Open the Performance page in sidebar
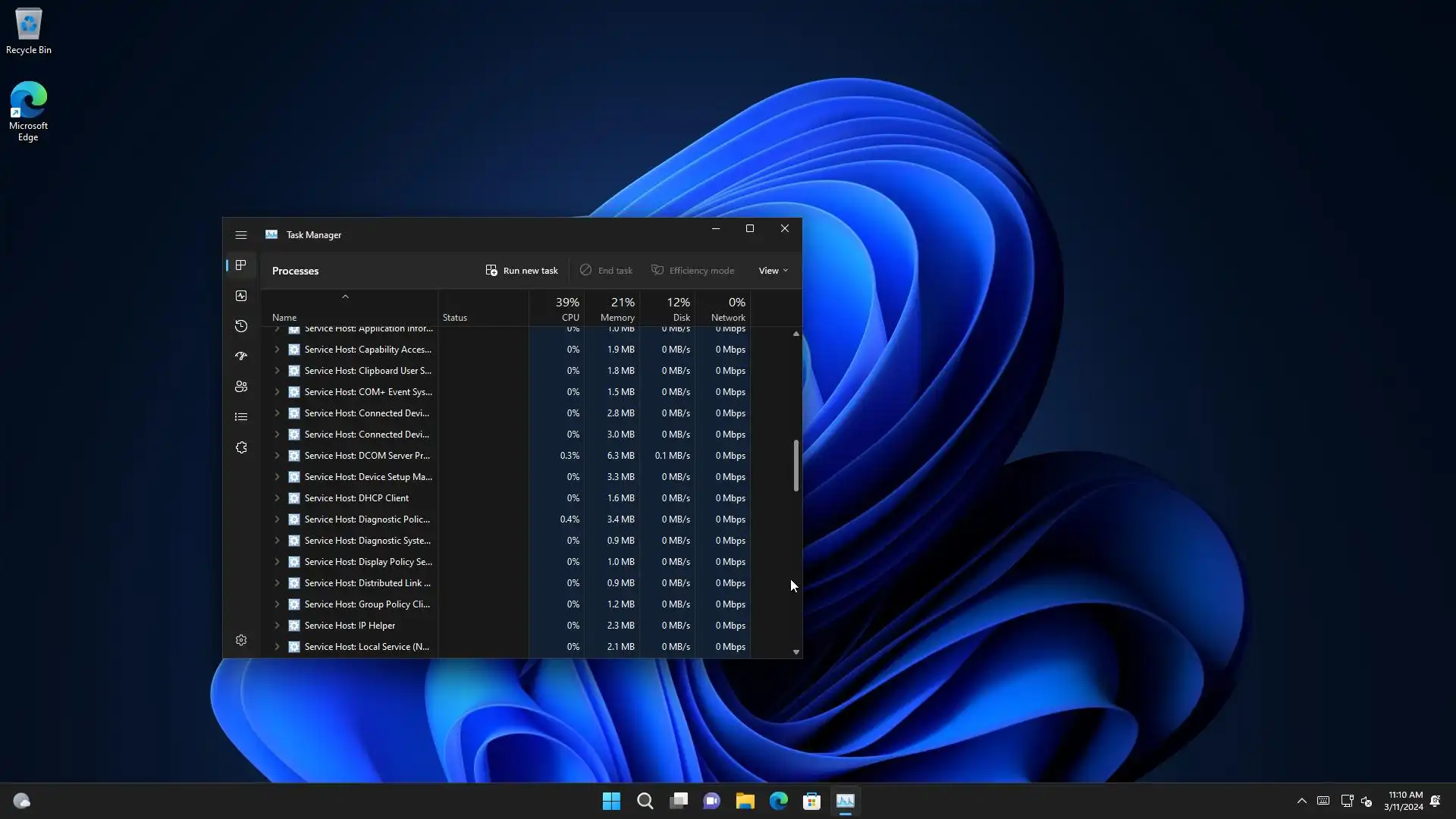The width and height of the screenshot is (1456, 819). [241, 296]
